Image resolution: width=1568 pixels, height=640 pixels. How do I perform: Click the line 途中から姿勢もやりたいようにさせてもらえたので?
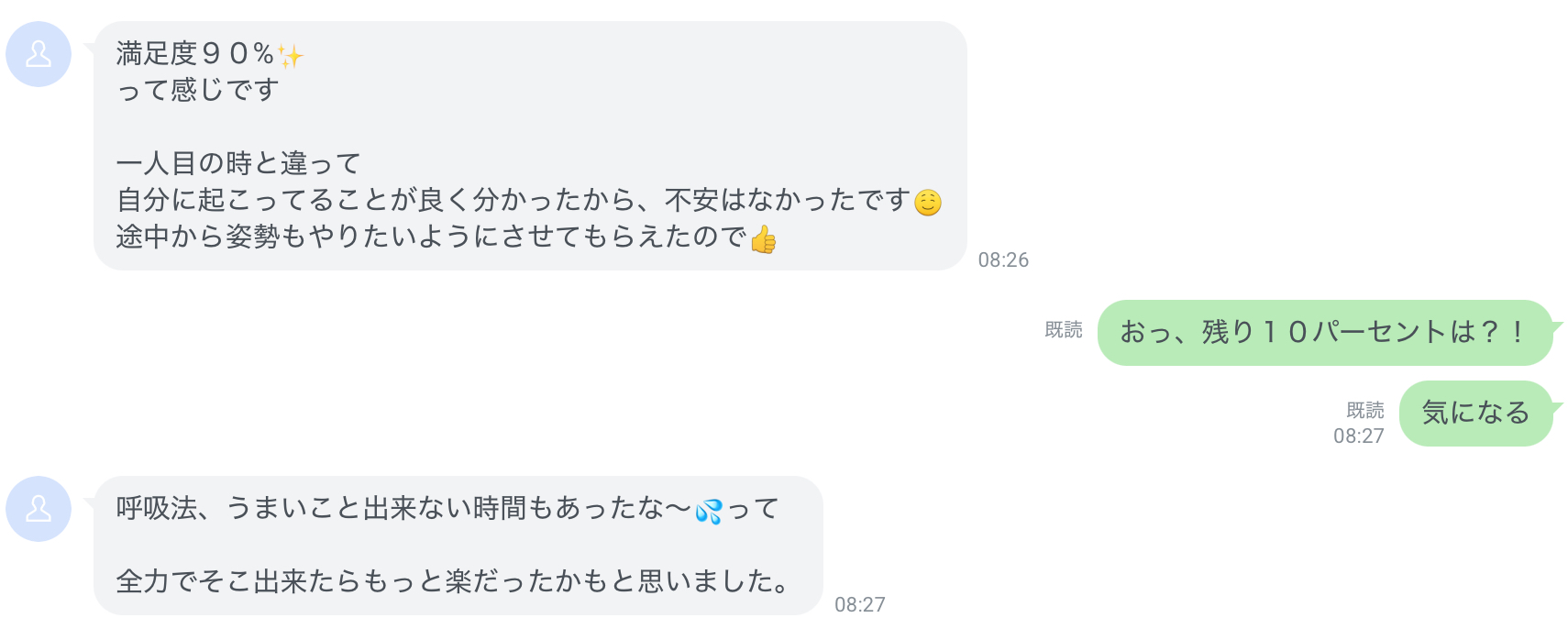click(431, 237)
